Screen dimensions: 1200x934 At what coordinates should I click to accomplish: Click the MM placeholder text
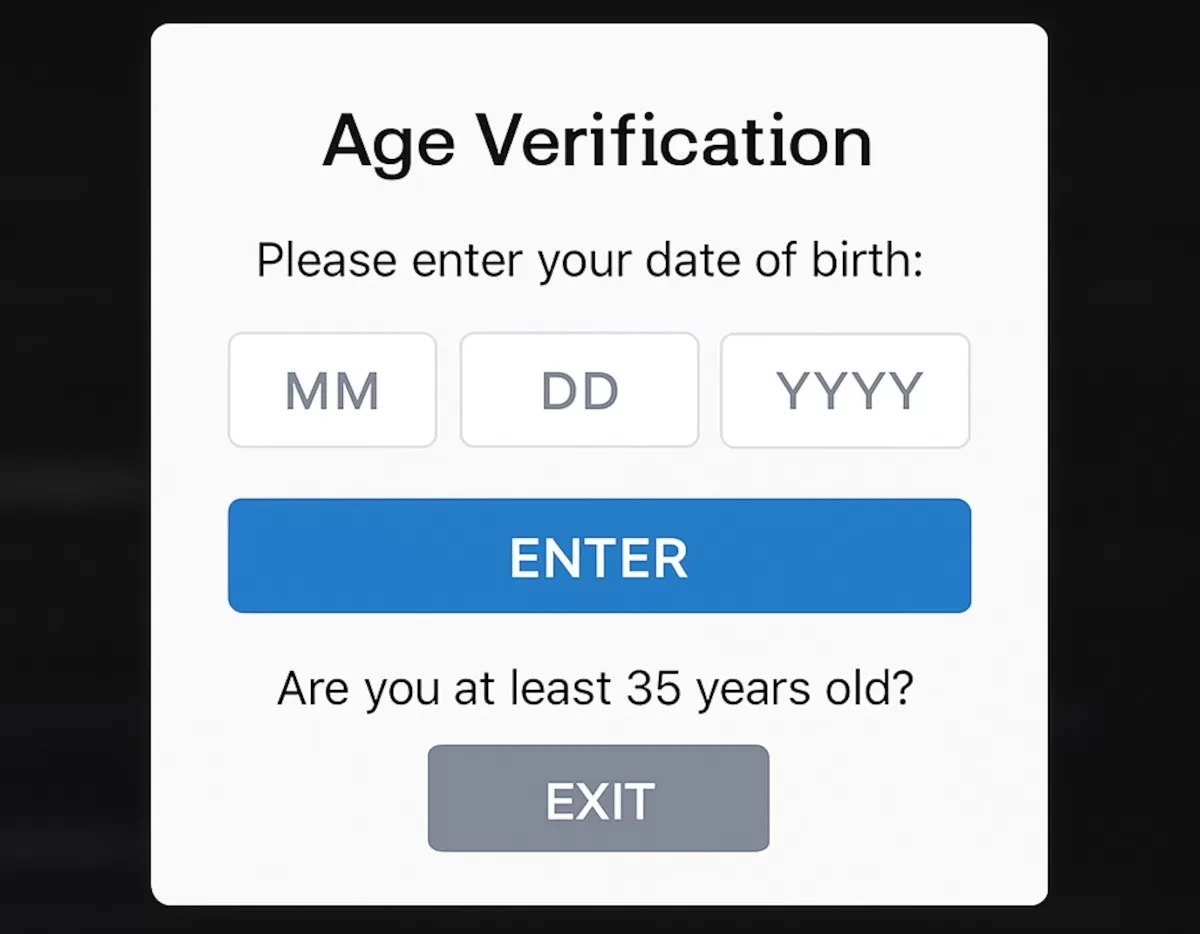(x=332, y=392)
